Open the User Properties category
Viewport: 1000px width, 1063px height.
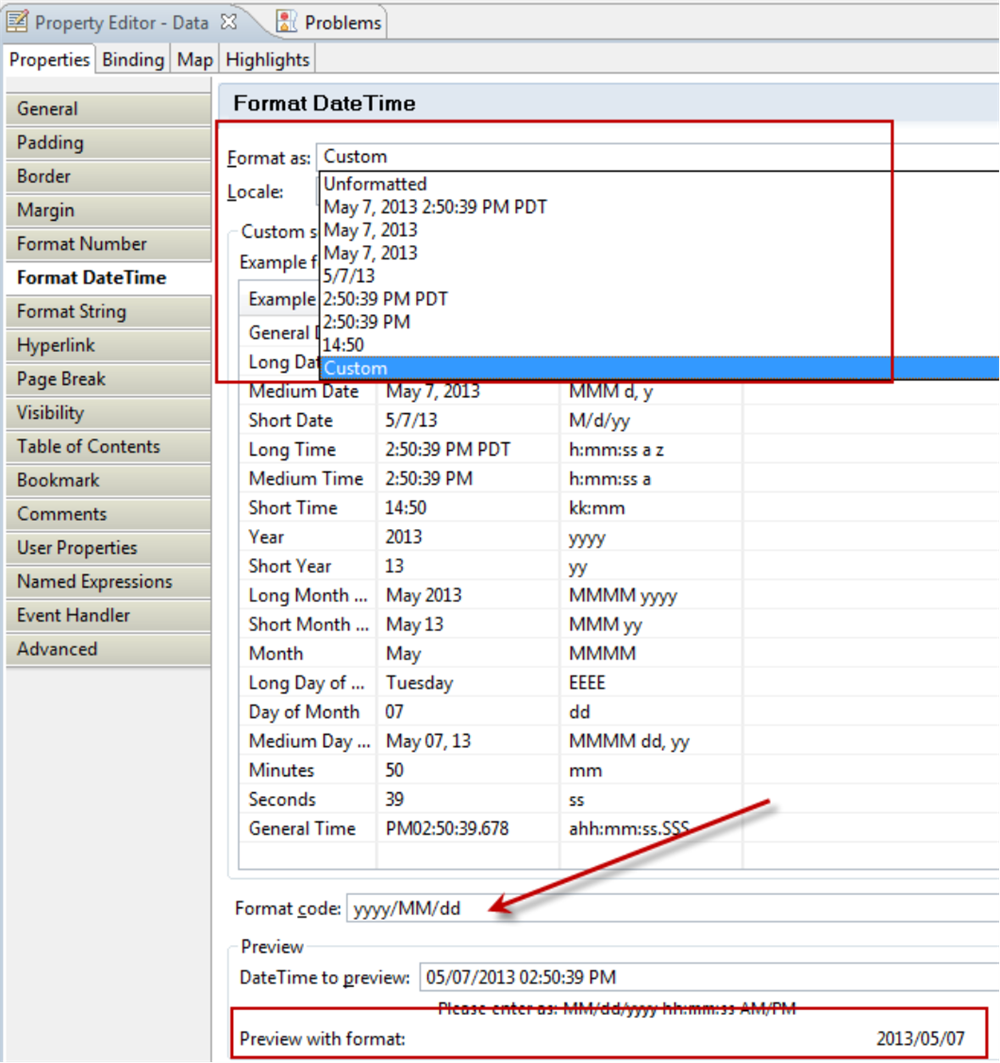[108, 548]
